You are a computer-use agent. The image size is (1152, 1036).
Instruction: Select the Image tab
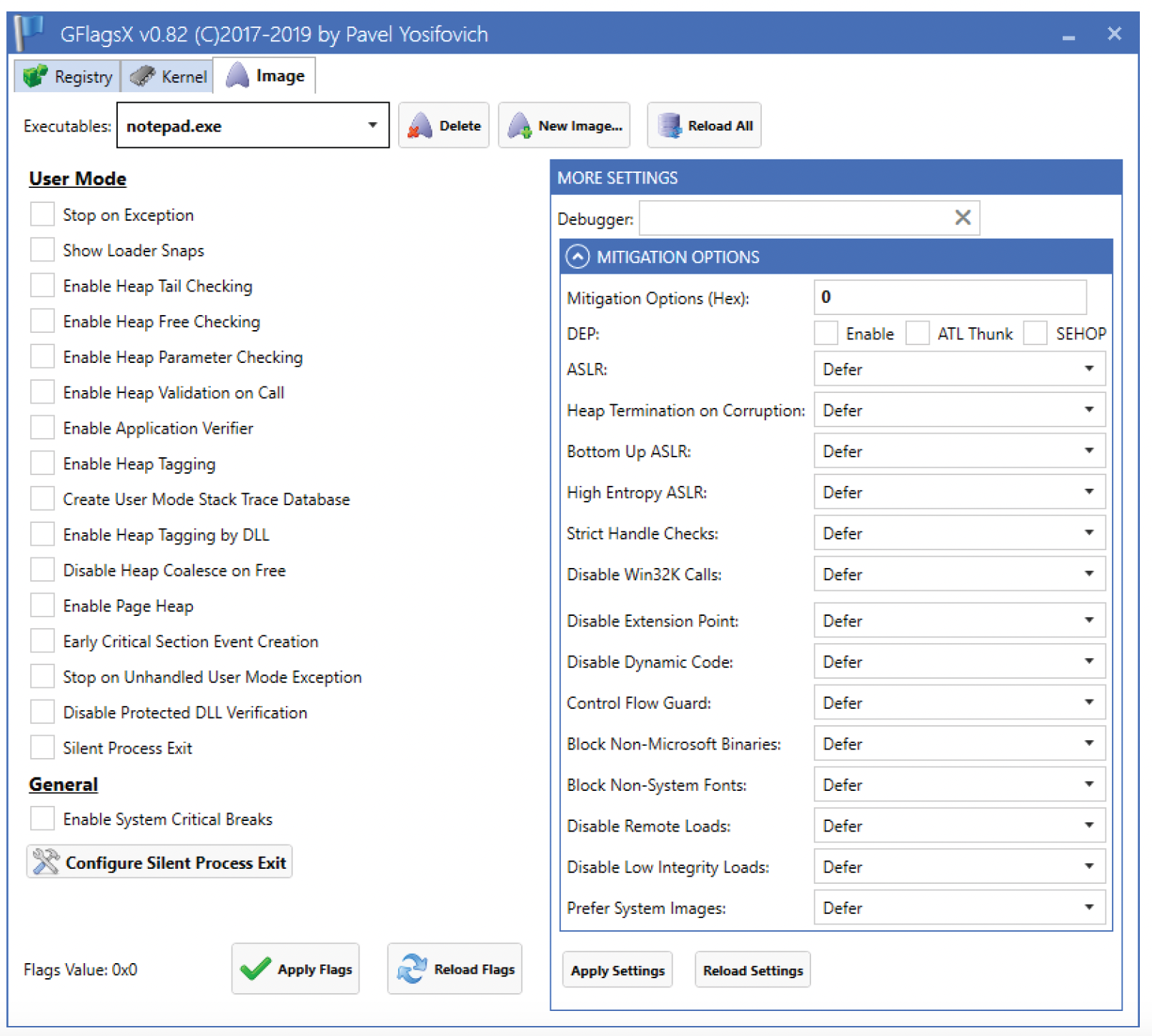[264, 75]
